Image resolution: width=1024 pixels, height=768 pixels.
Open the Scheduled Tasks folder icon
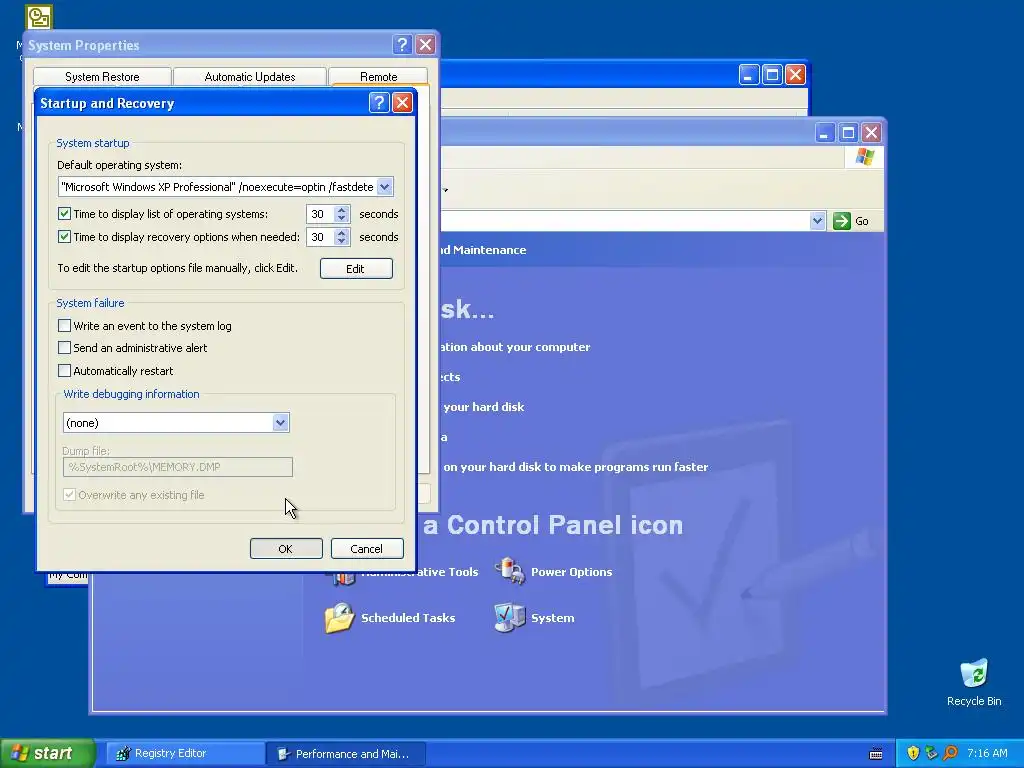click(339, 618)
